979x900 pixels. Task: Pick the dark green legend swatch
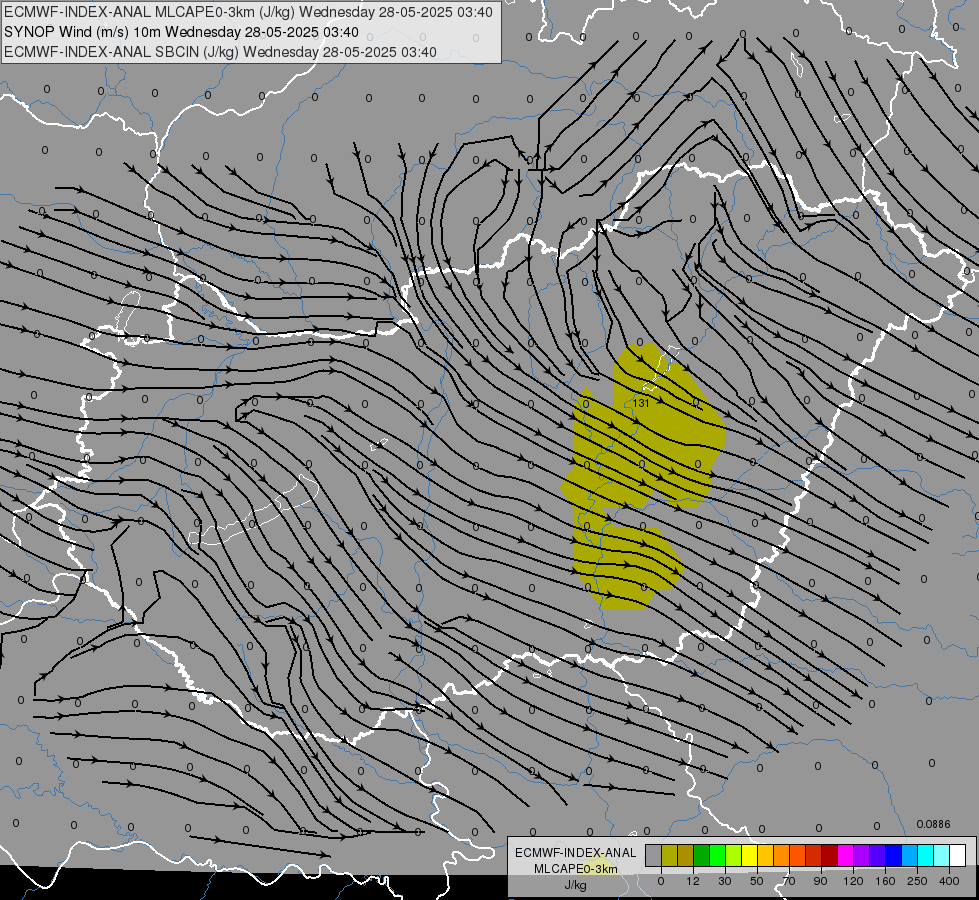(x=701, y=855)
